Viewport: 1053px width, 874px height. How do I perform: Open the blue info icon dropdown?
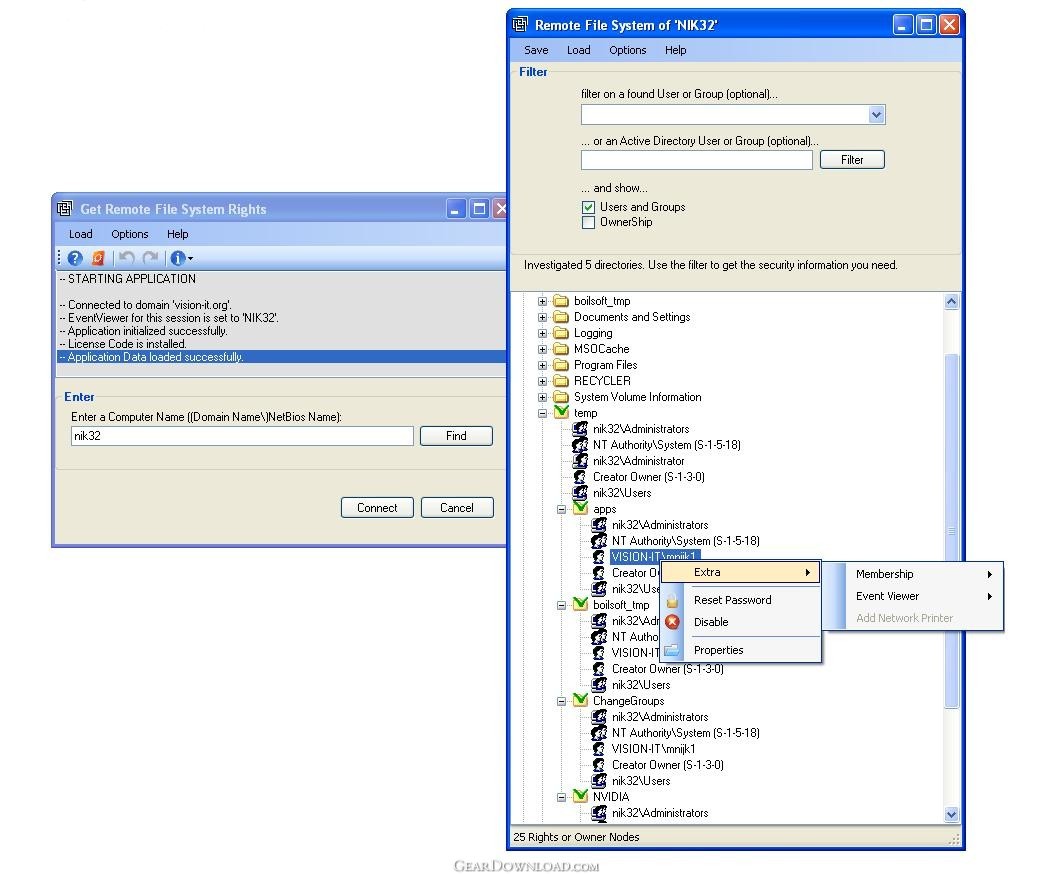(x=181, y=258)
